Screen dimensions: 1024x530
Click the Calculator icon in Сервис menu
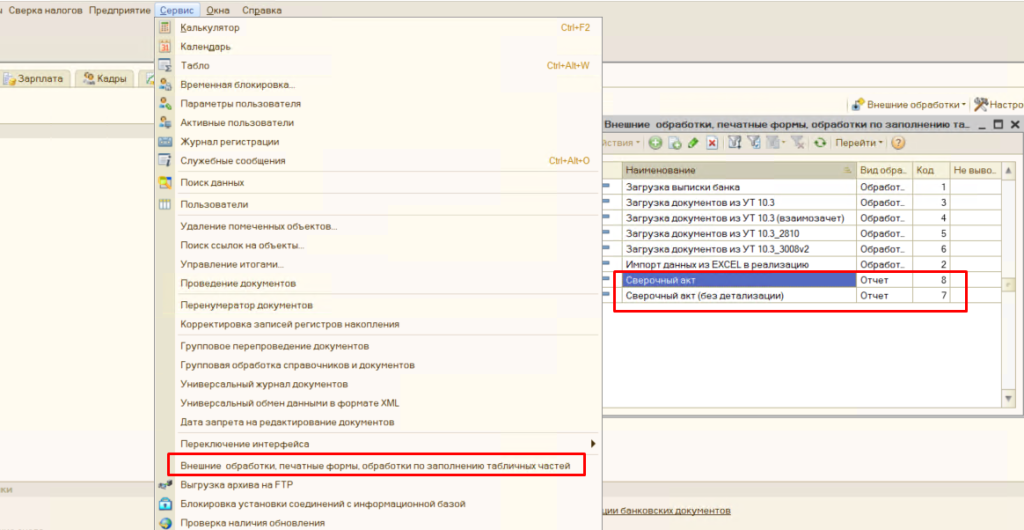click(166, 27)
